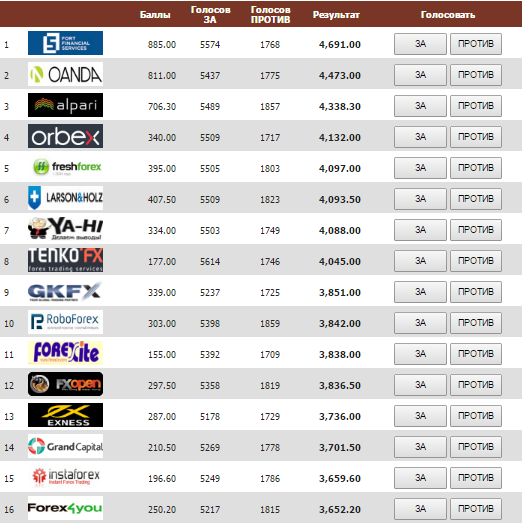The image size is (522, 523).
Task: Open the FXOpen broker logo
Action: [x=65, y=384]
